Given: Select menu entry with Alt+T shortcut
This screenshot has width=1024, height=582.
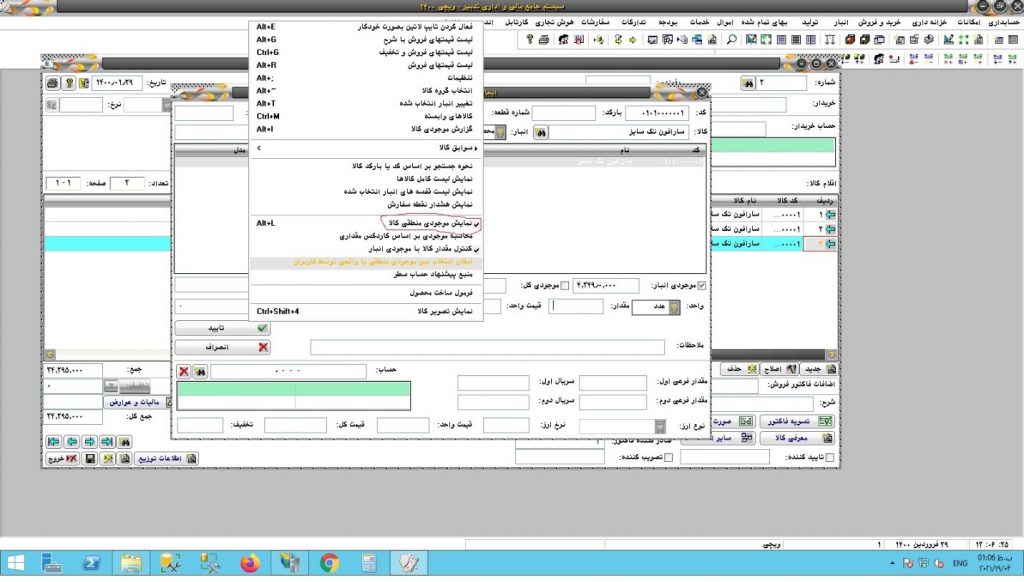Looking at the screenshot, I should point(366,103).
